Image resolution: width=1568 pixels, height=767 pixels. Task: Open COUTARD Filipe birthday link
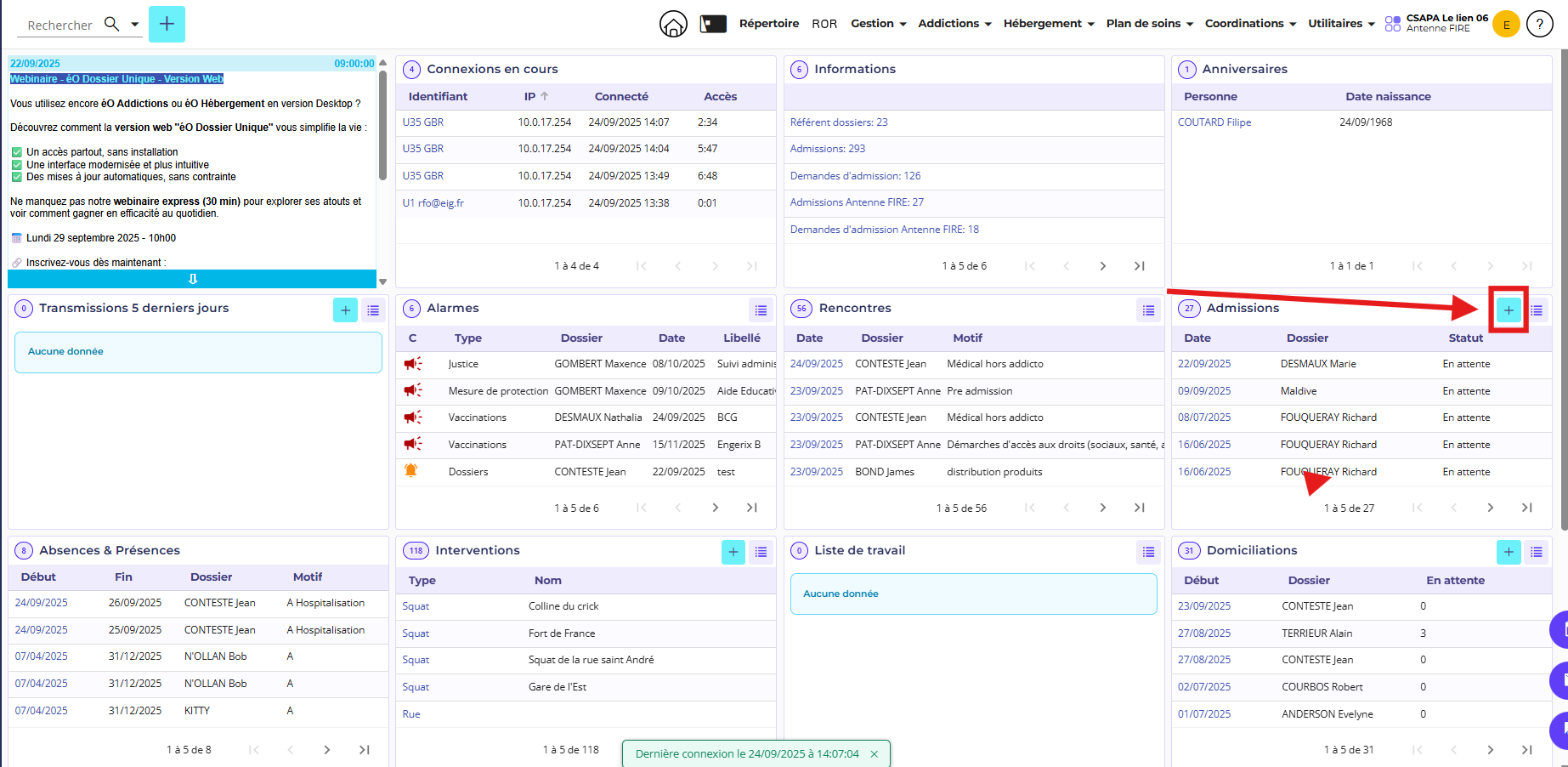[x=1214, y=122]
